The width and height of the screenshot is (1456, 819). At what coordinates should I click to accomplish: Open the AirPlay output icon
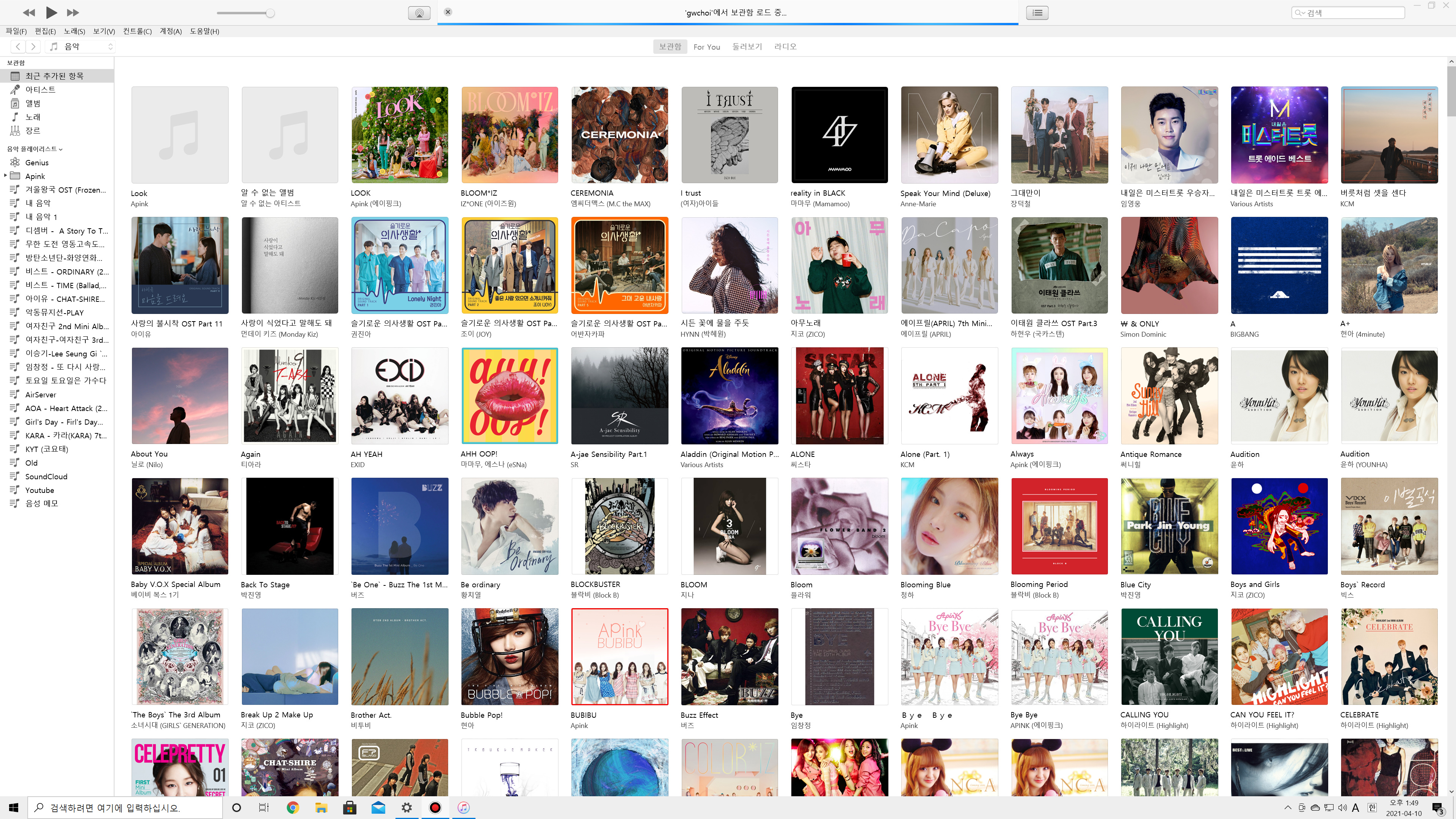coord(419,13)
